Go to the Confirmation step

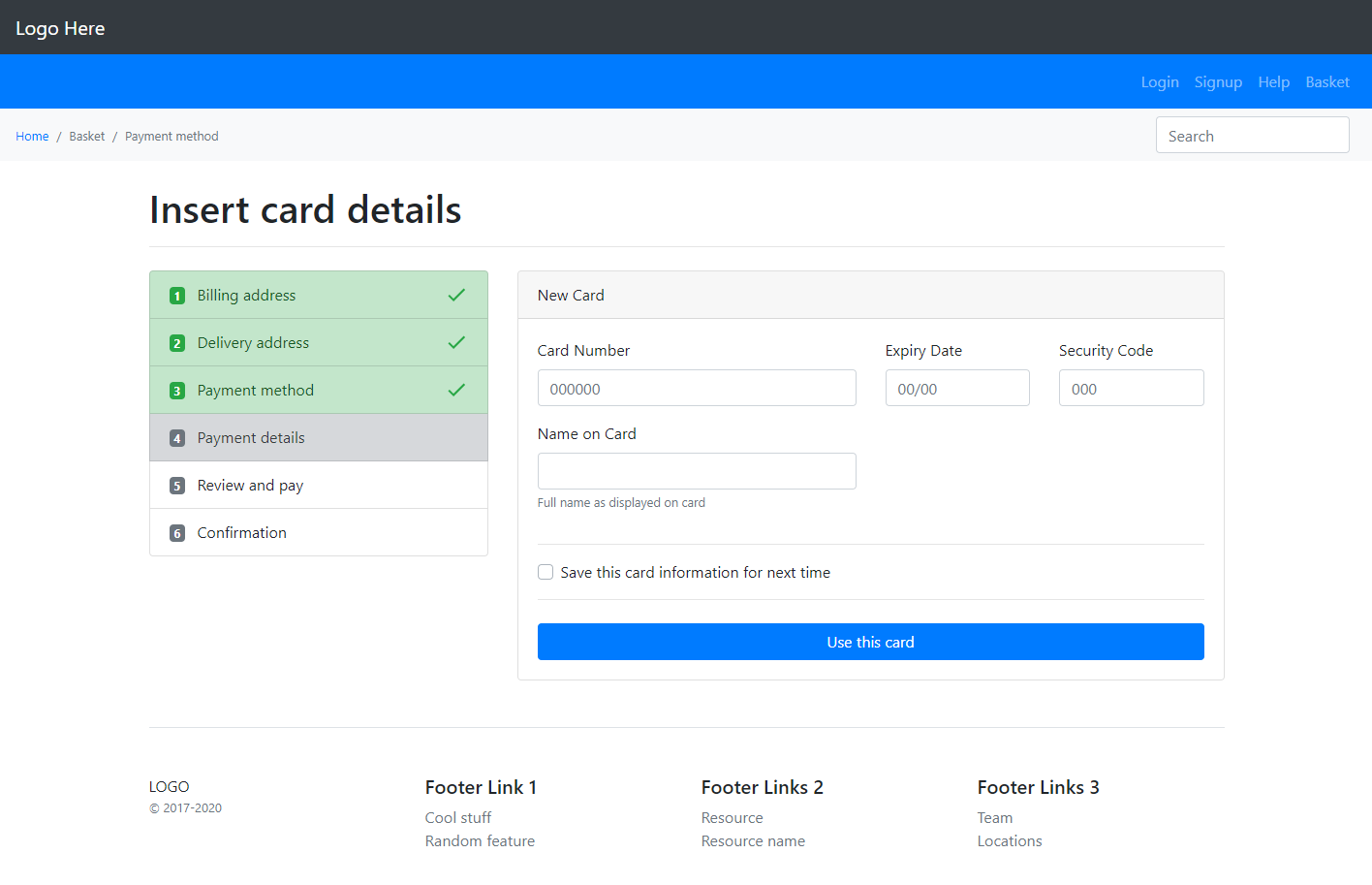(x=242, y=533)
